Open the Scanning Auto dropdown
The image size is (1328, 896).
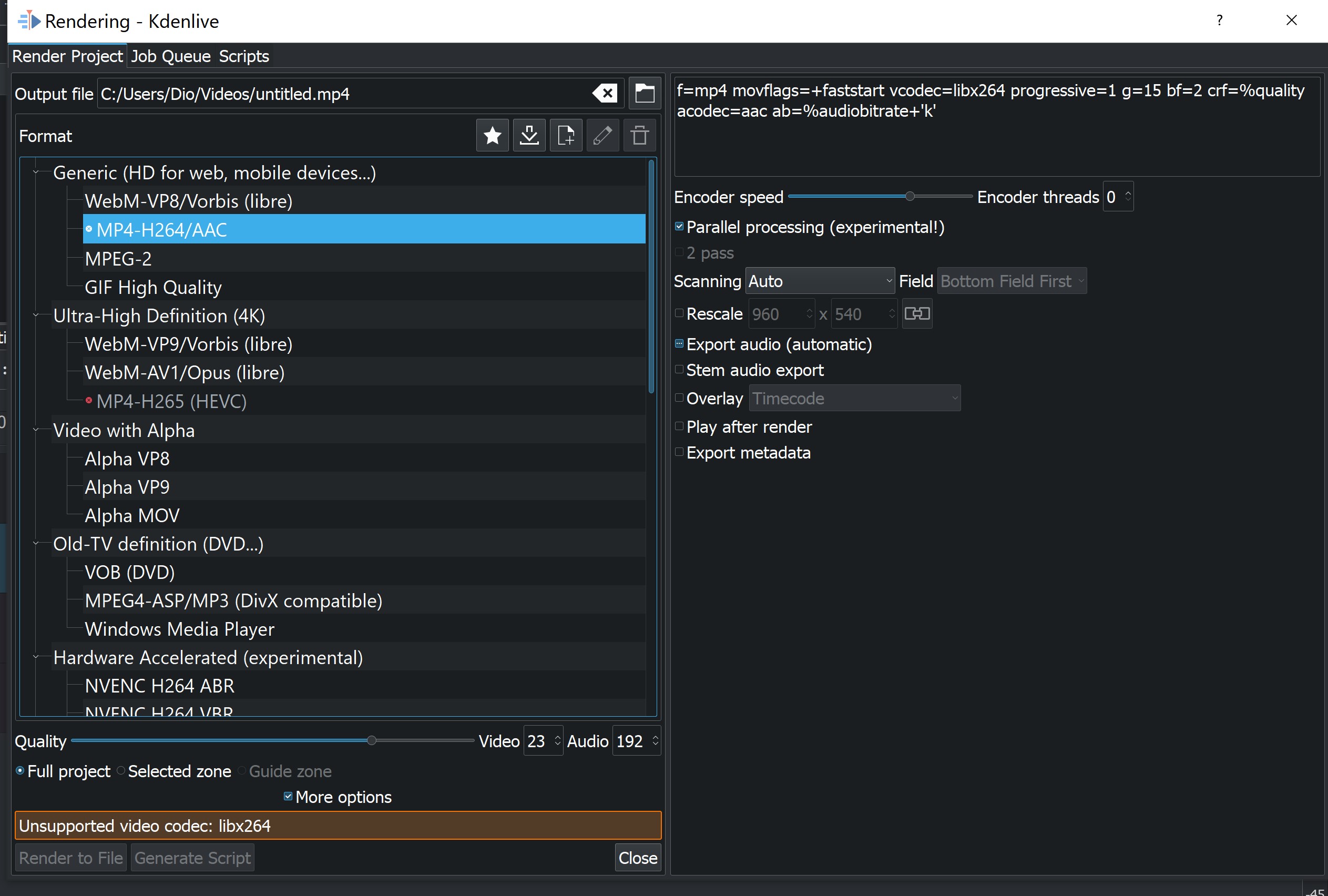click(820, 281)
